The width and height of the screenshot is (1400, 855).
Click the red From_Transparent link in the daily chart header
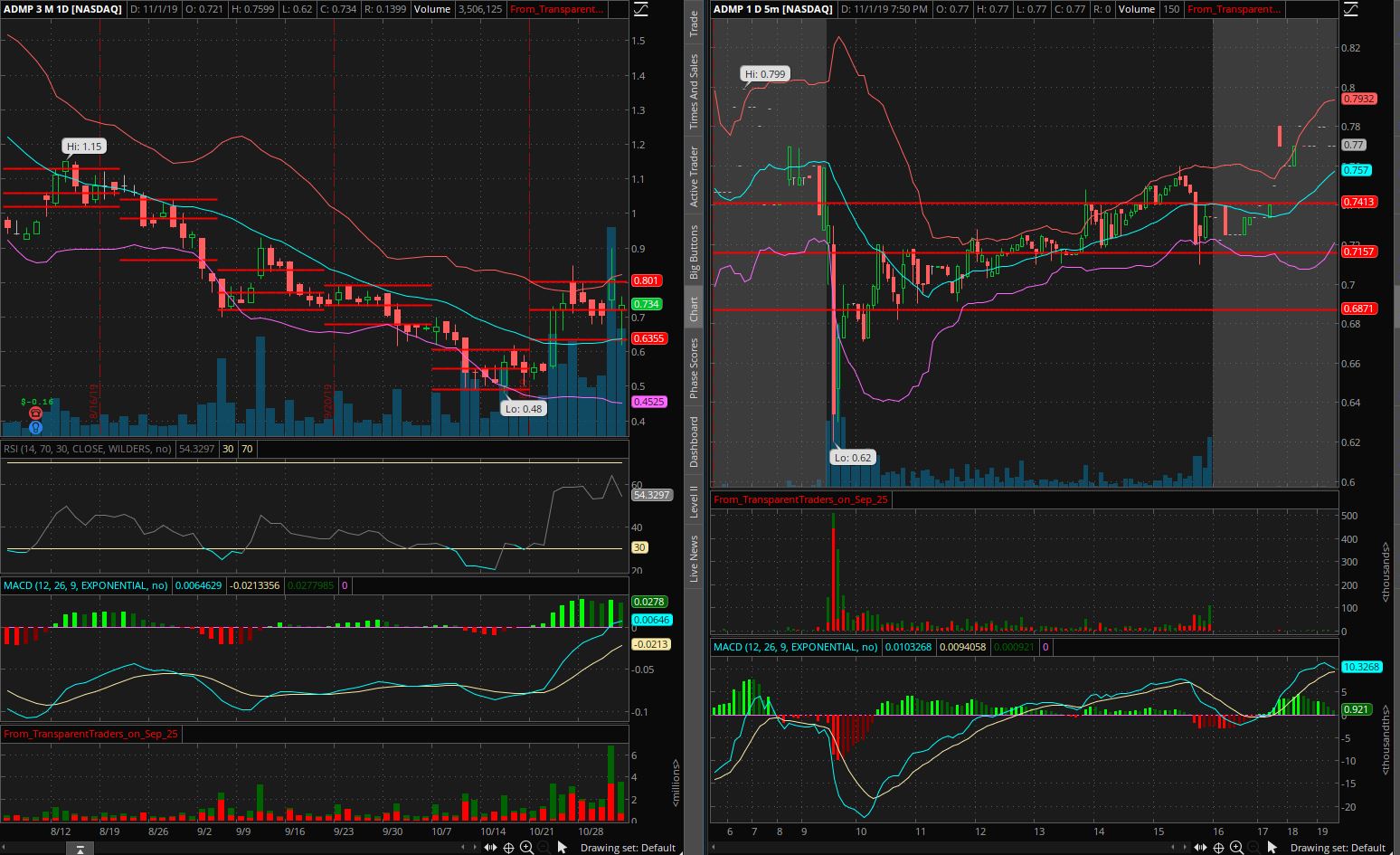(556, 9)
